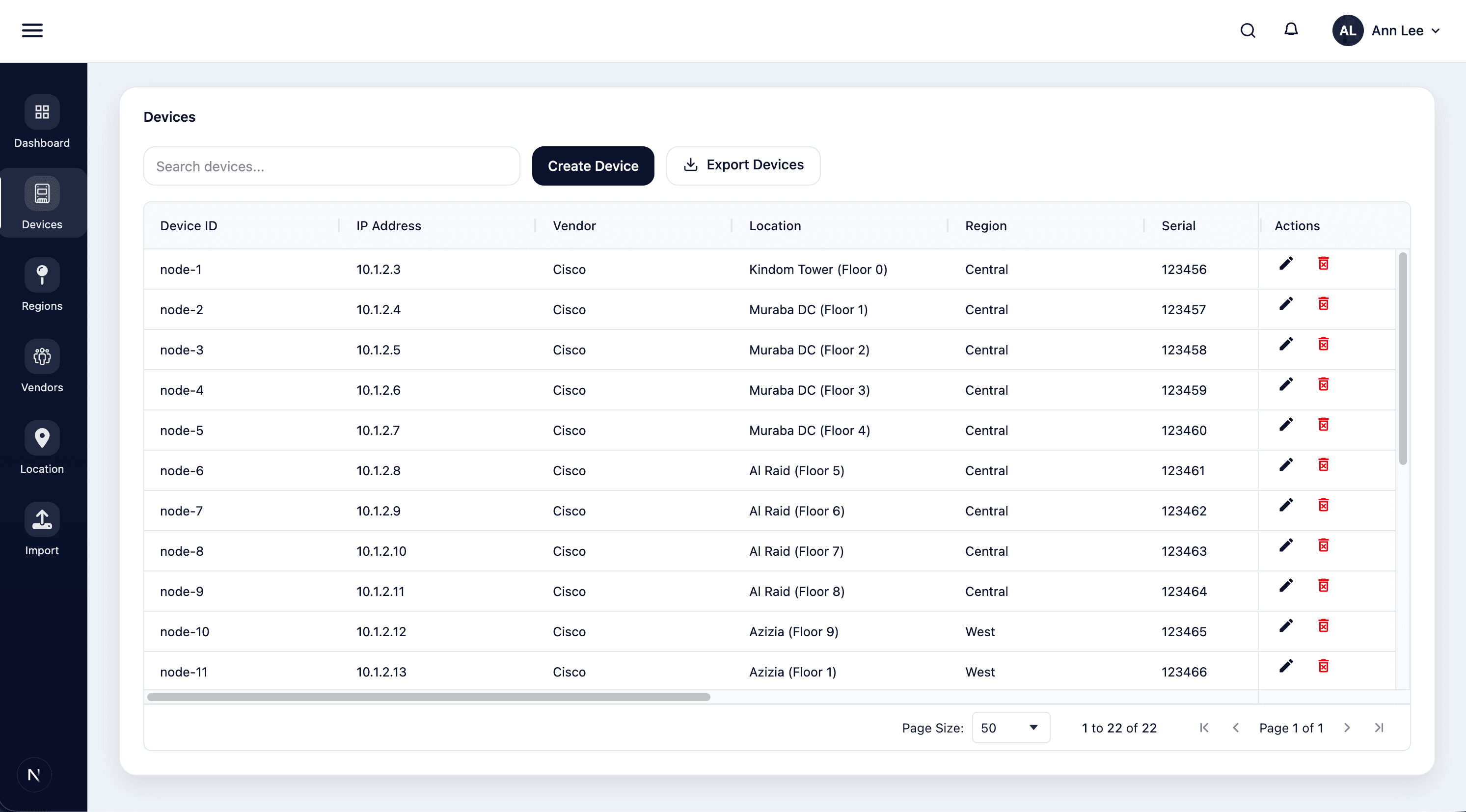Viewport: 1466px width, 812px height.
Task: Open the Location icon in sidebar
Action: click(x=42, y=437)
